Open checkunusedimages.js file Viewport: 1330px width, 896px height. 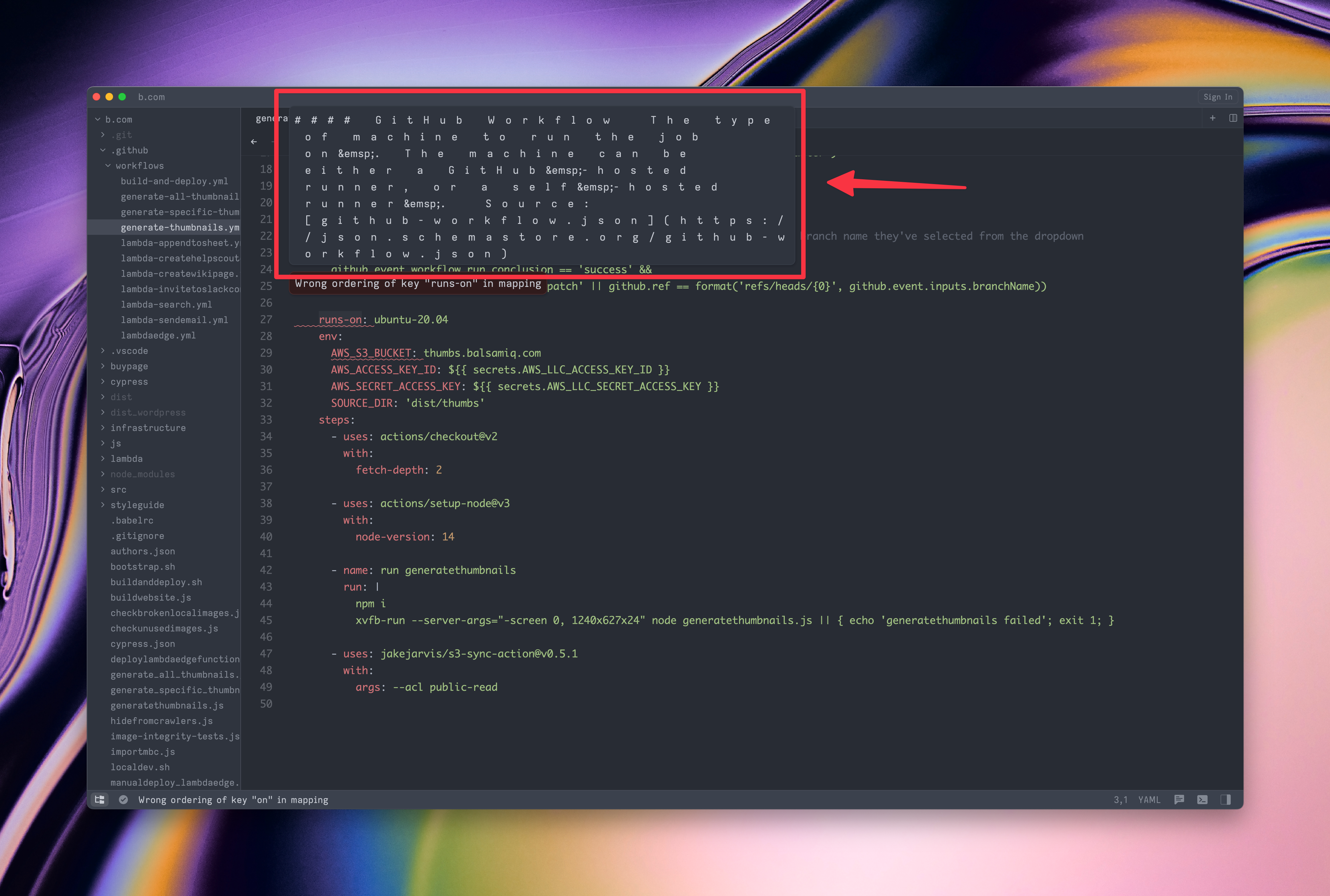(x=164, y=629)
